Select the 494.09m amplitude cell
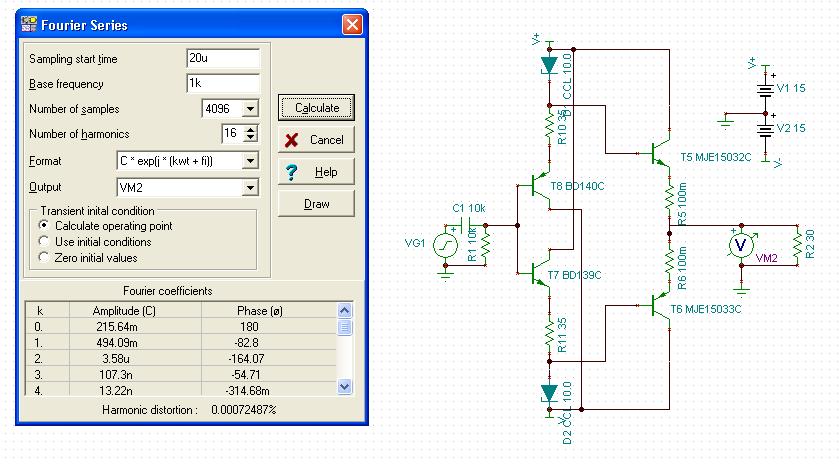Image resolution: width=839 pixels, height=464 pixels. (117, 343)
